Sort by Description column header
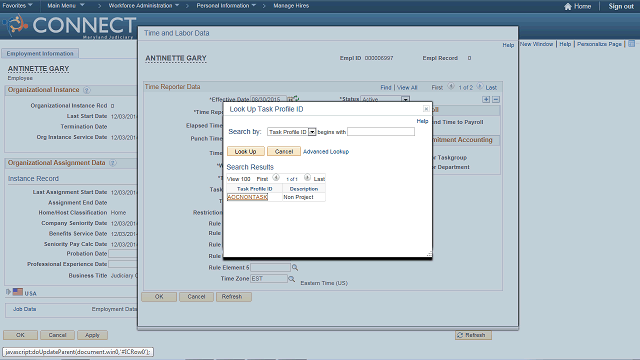The image size is (640, 360). 304,189
